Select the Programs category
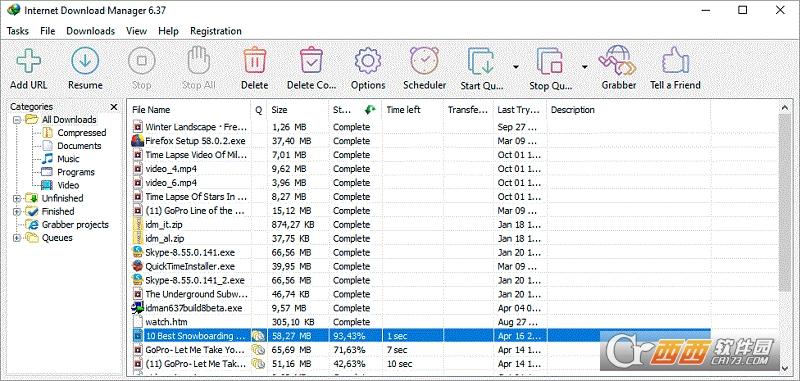The image size is (800, 381). [76, 172]
